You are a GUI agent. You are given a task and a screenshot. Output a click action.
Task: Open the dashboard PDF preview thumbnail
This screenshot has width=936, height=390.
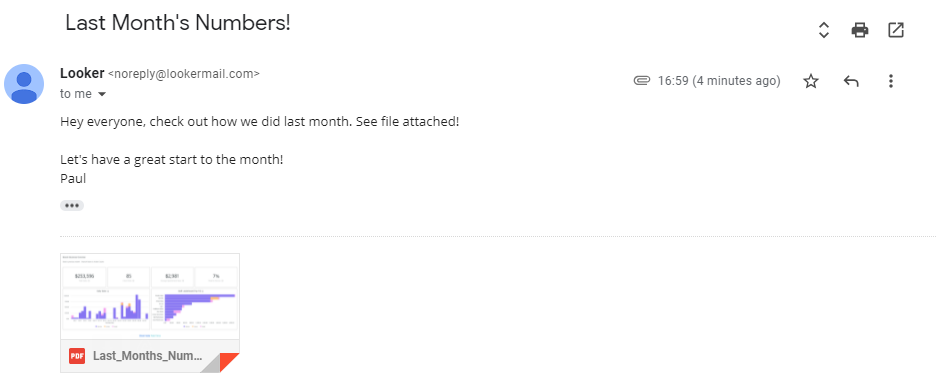point(150,297)
